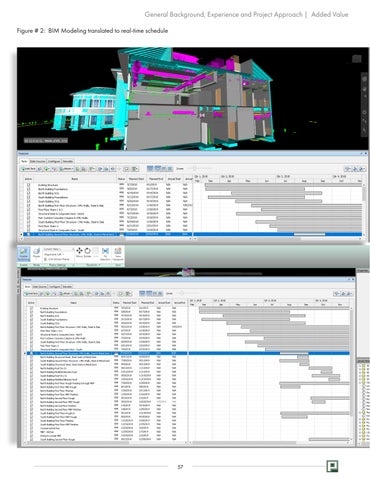371x480 pixels.
Task: Open the Simulate tab in lower TimeLiner
Action: pos(67,287)
